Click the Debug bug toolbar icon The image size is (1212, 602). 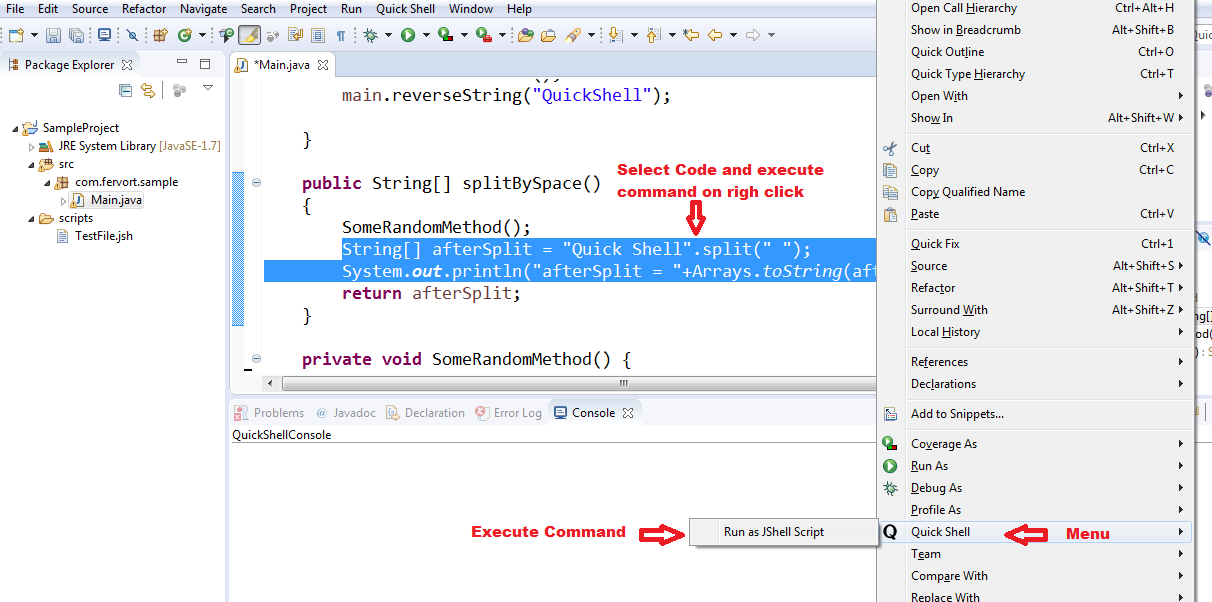click(x=370, y=35)
